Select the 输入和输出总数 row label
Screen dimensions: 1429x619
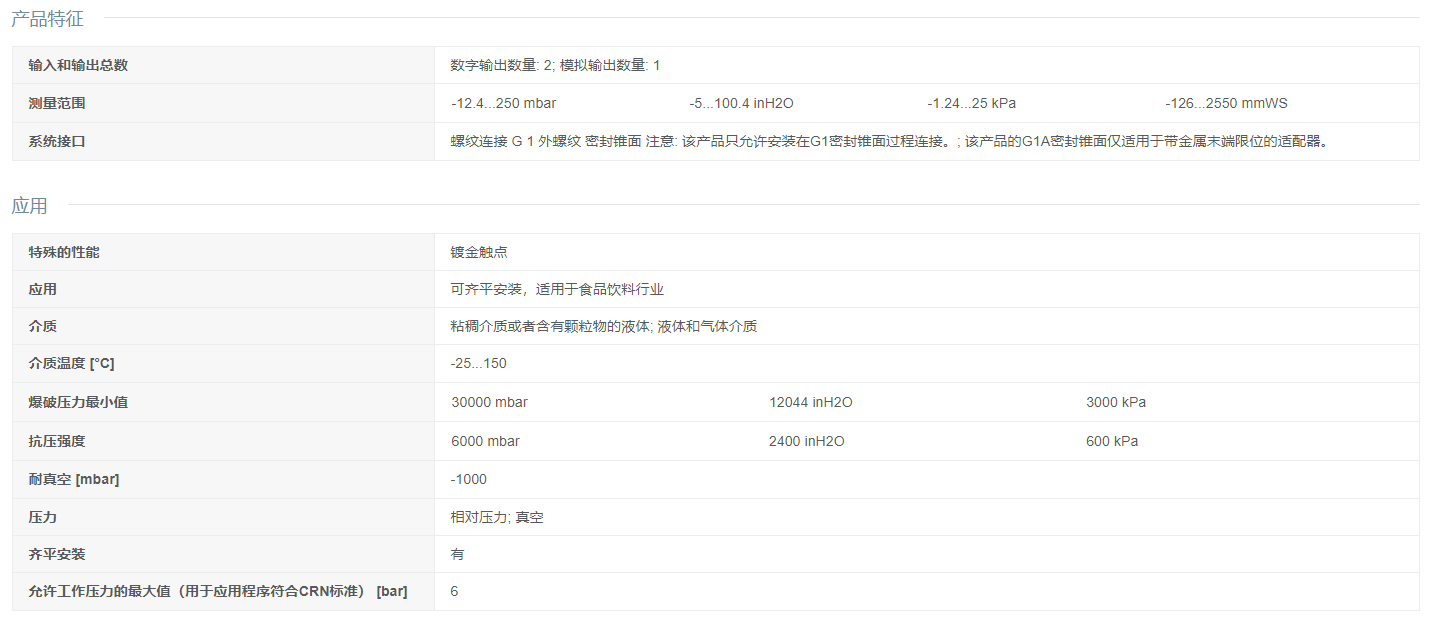point(78,65)
